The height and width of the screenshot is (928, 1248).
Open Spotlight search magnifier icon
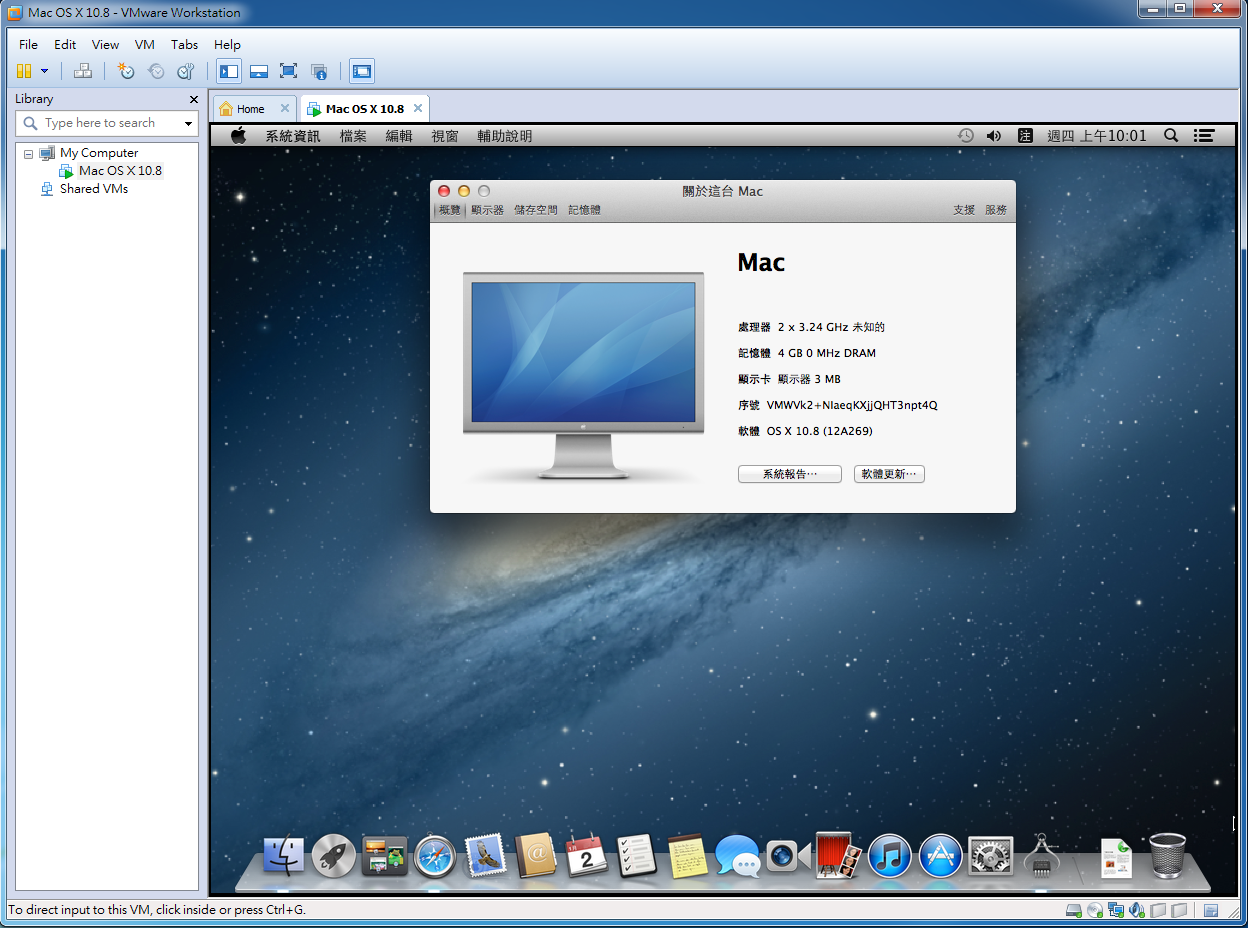[1171, 136]
